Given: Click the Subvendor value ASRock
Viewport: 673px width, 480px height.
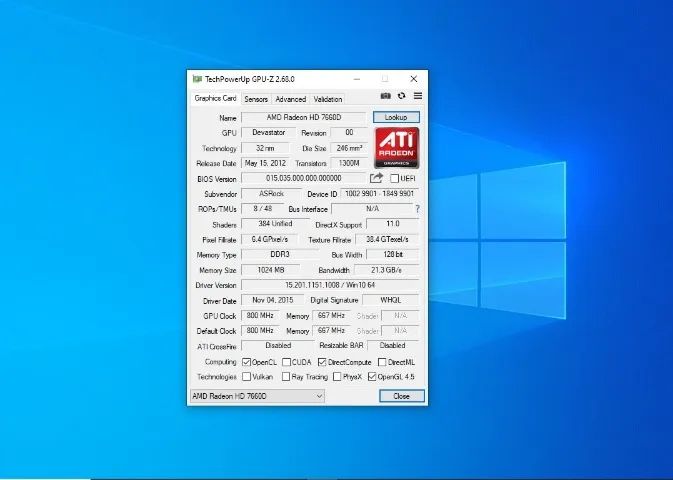Looking at the screenshot, I should pyautogui.click(x=271, y=194).
